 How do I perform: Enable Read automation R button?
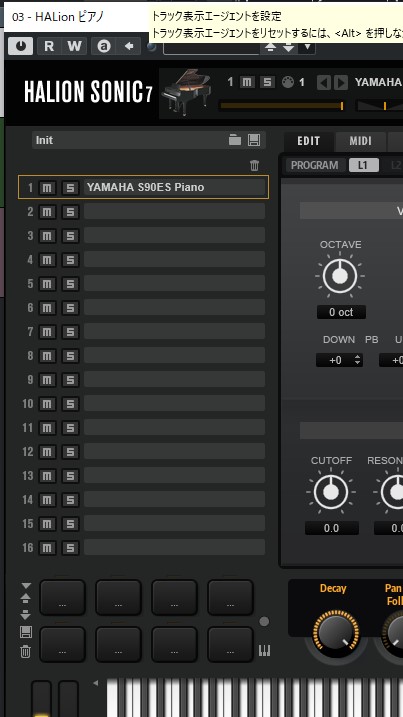coord(49,46)
